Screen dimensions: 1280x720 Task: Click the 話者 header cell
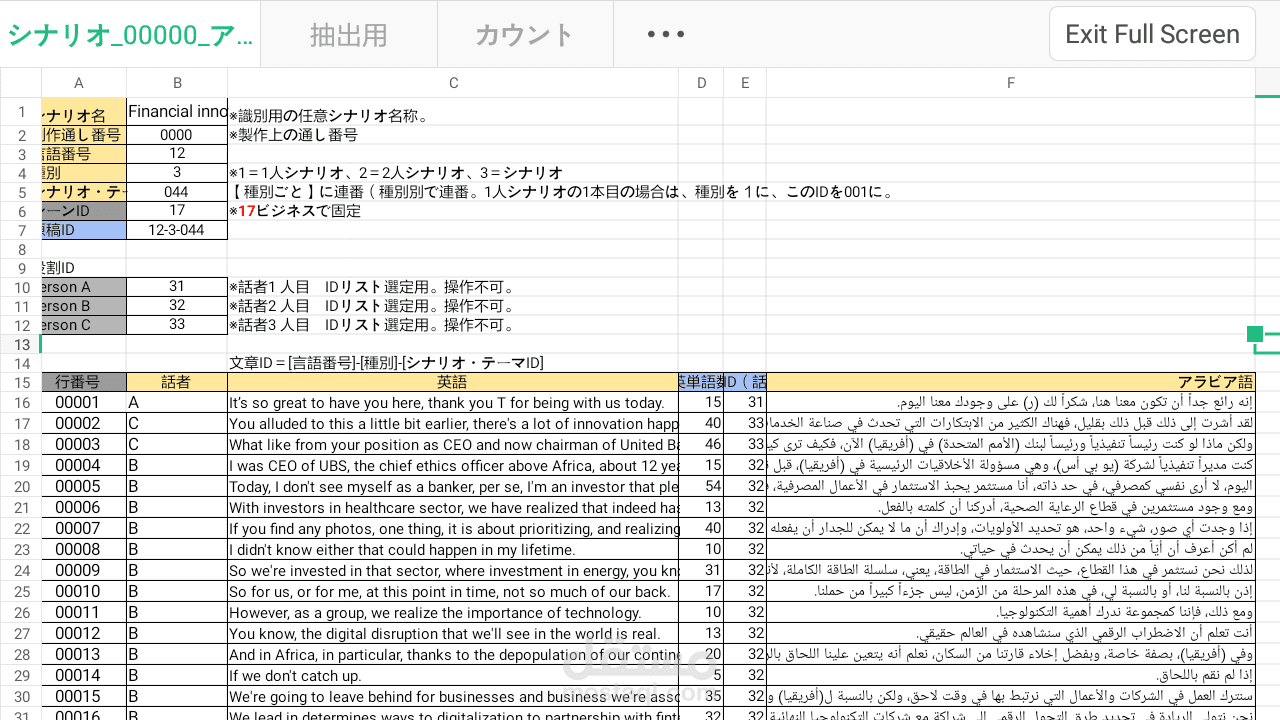[x=177, y=382]
